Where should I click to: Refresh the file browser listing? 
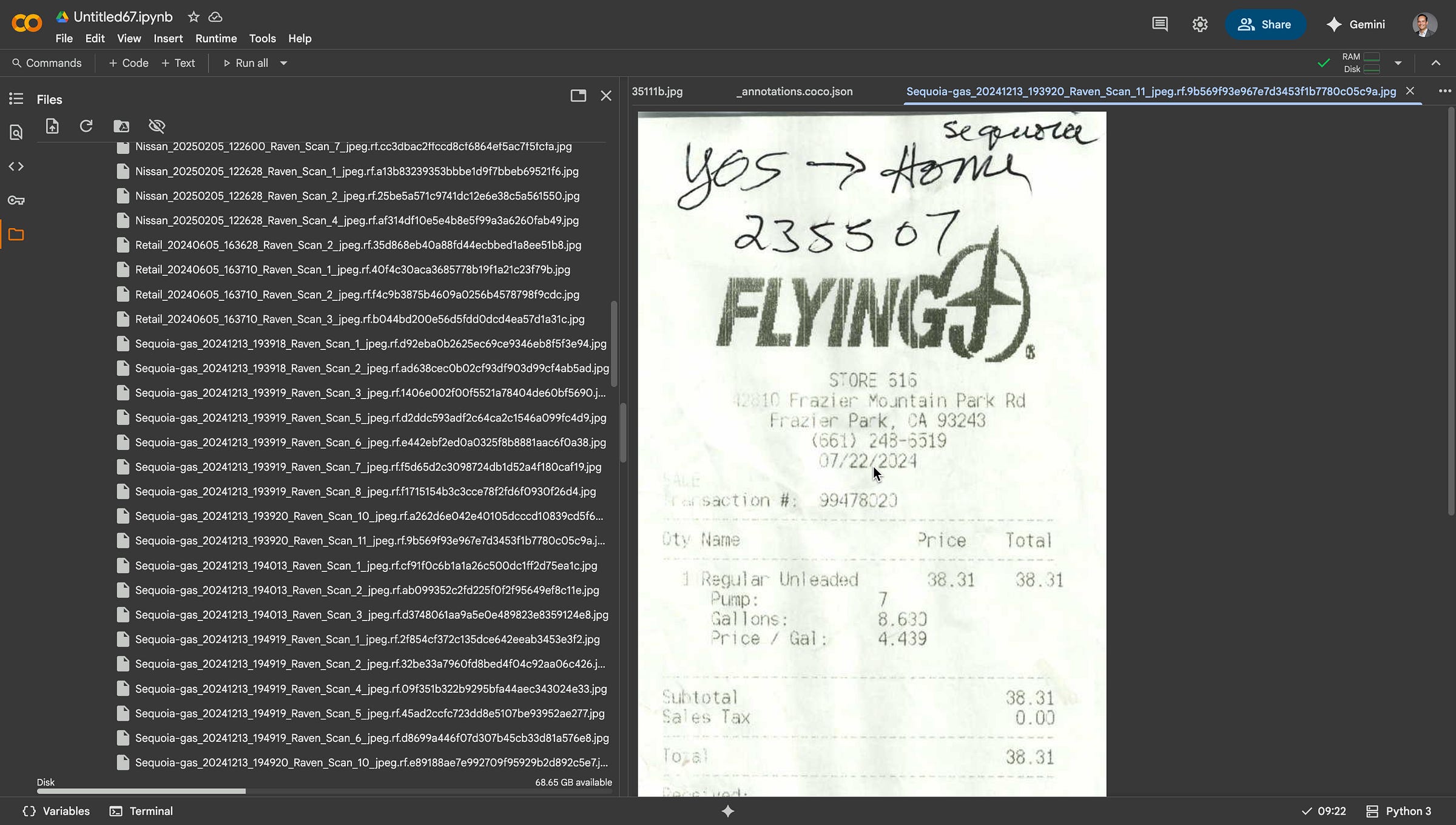[86, 126]
